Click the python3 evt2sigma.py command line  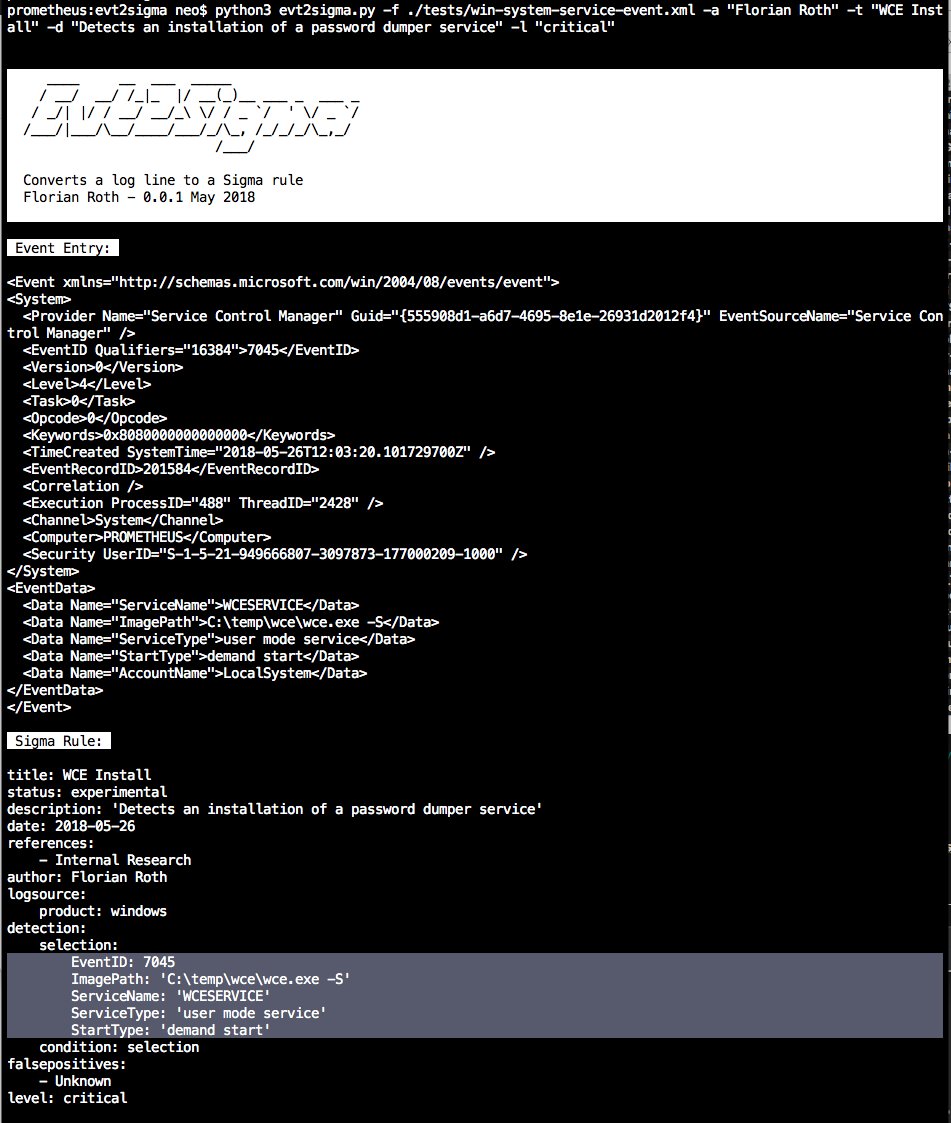tap(475, 19)
